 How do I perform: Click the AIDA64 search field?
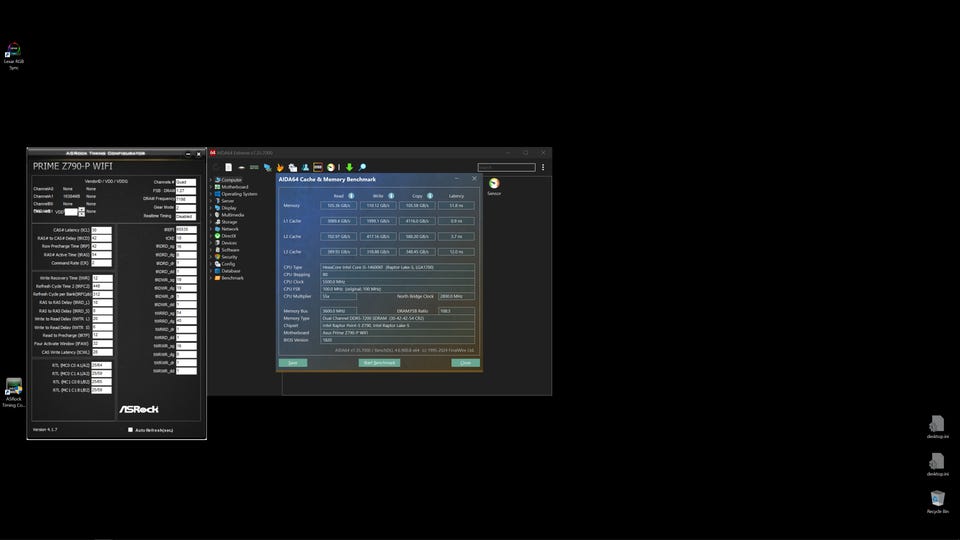[x=506, y=167]
